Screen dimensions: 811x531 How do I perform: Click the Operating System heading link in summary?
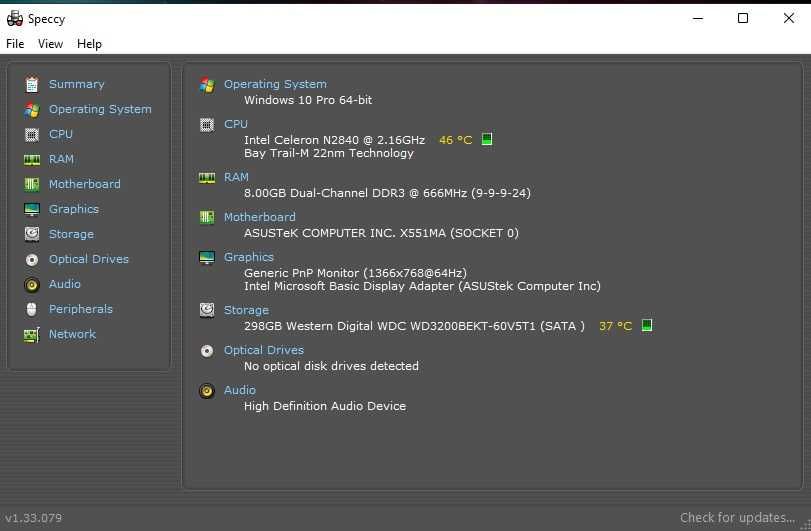275,84
